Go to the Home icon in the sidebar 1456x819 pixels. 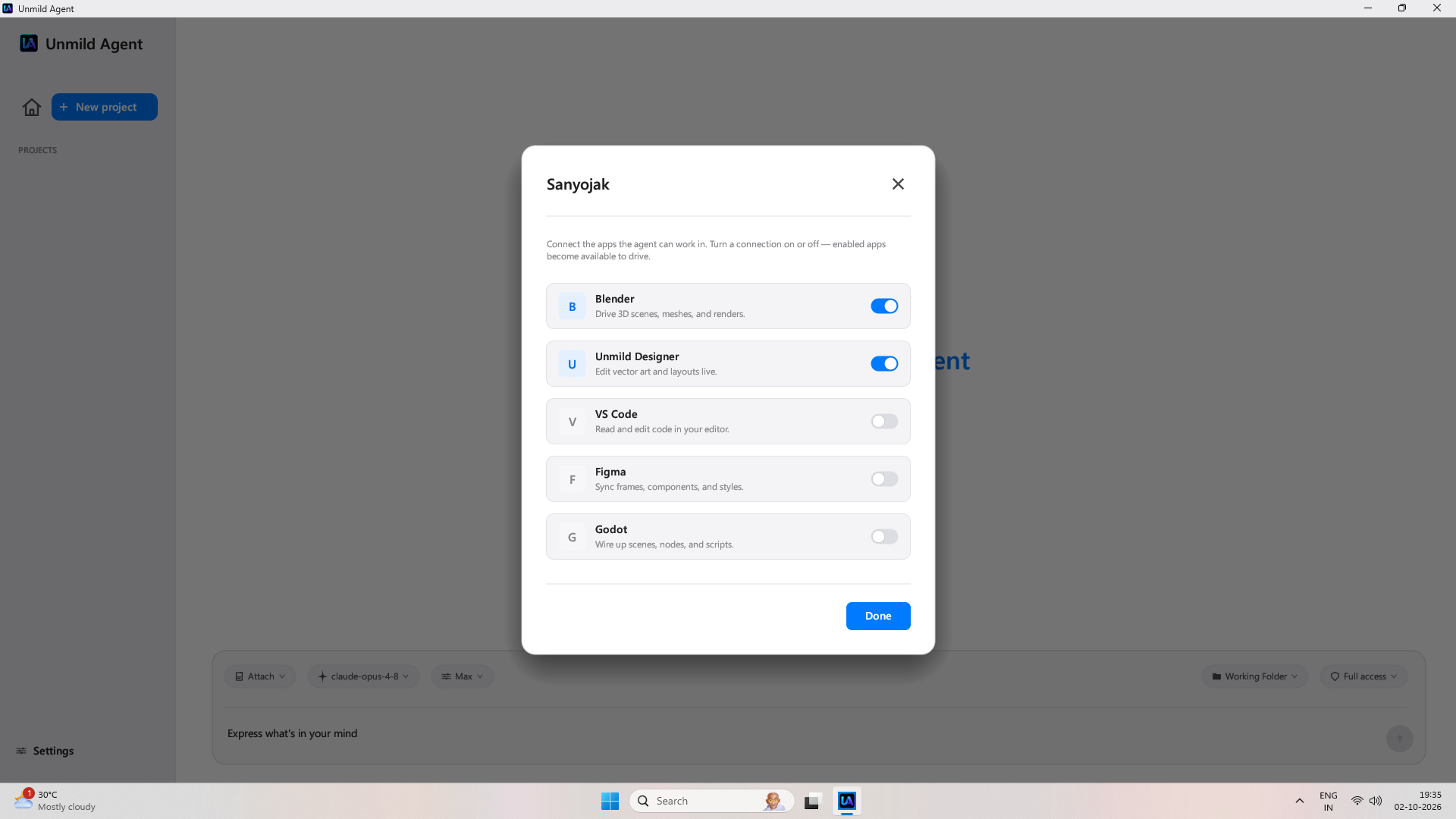32,107
